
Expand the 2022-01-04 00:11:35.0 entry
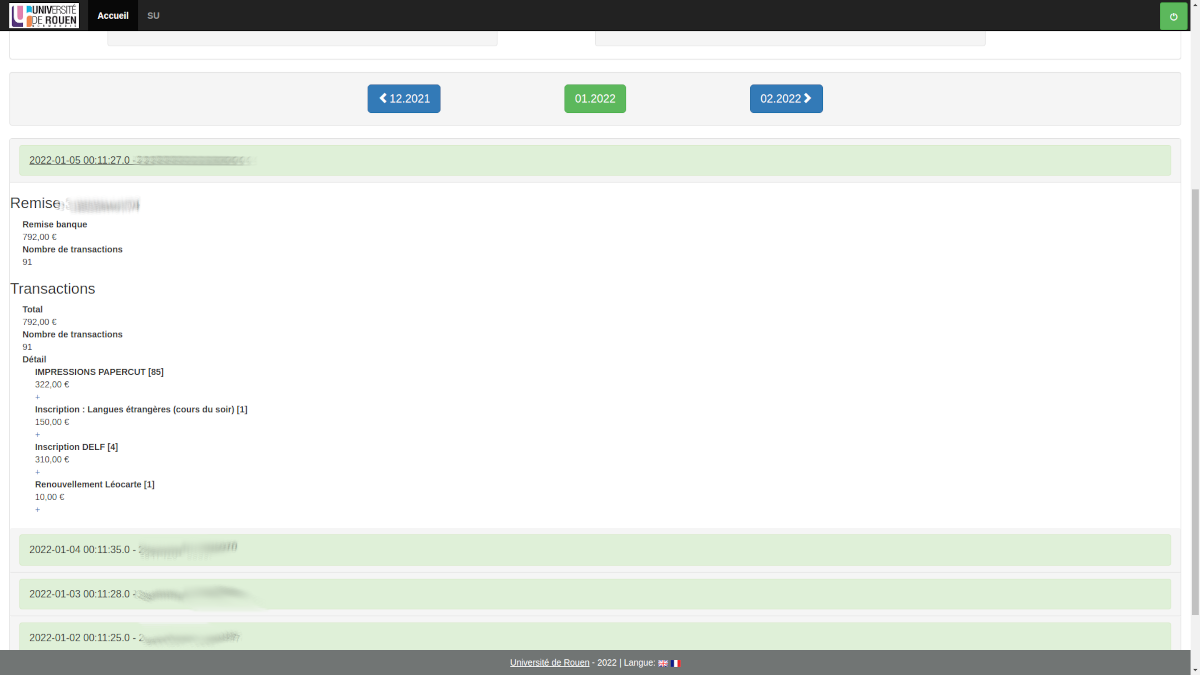[79, 550]
